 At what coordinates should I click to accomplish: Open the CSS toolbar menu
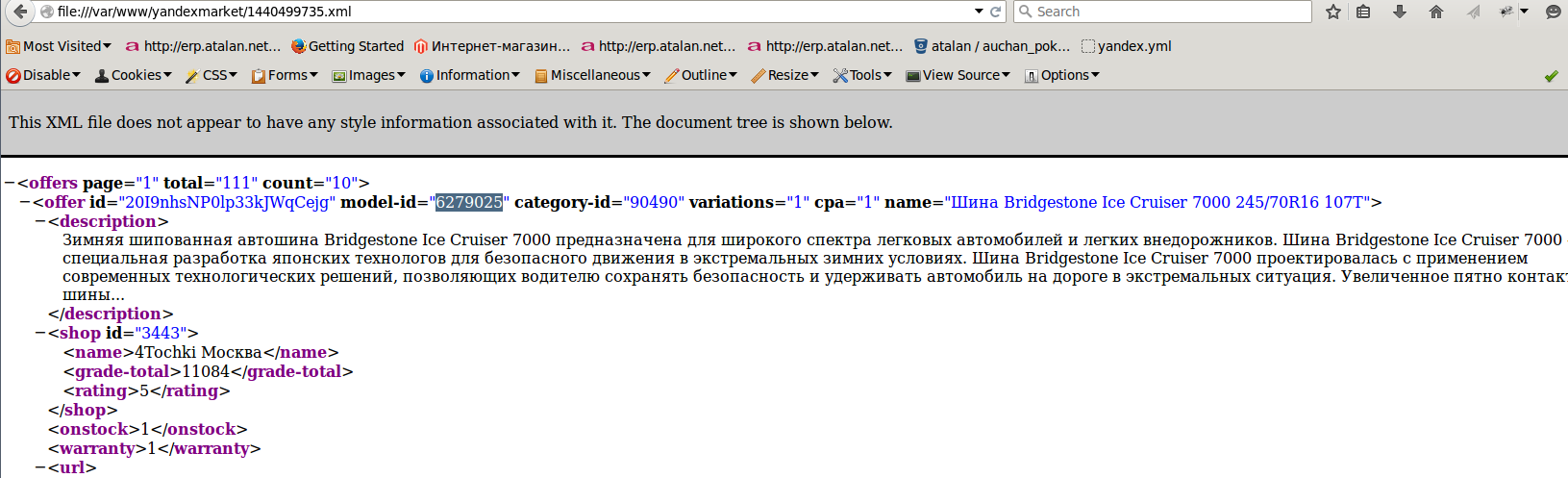[x=211, y=75]
